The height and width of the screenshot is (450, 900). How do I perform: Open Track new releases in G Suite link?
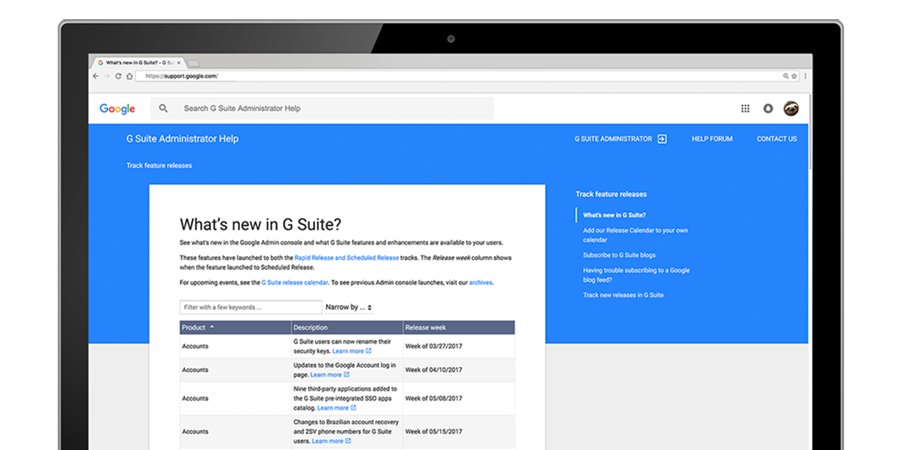(x=623, y=295)
